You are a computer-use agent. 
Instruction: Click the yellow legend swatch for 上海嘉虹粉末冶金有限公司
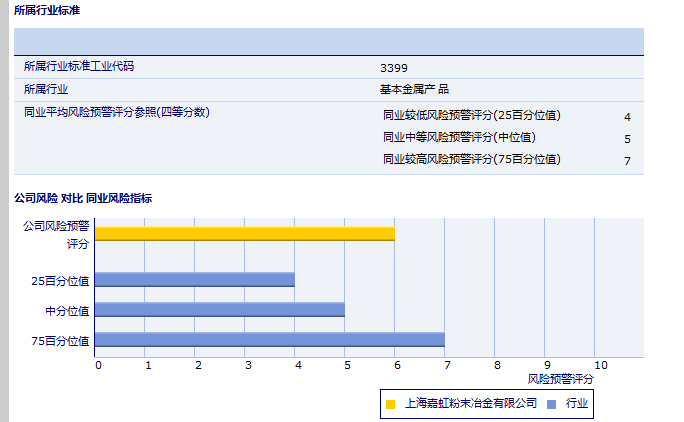(390, 404)
